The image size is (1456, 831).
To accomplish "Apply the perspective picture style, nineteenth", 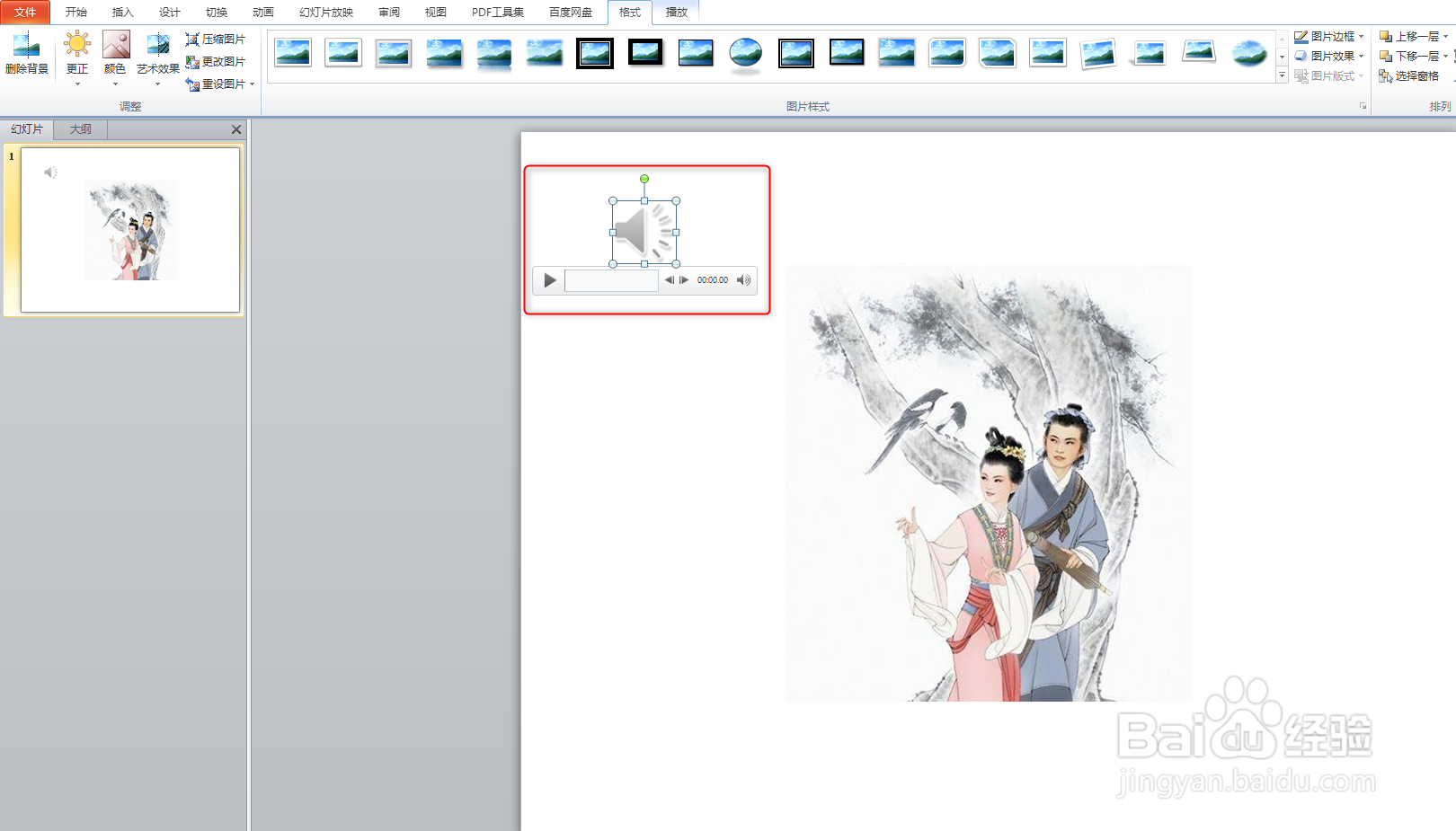I will [1199, 53].
